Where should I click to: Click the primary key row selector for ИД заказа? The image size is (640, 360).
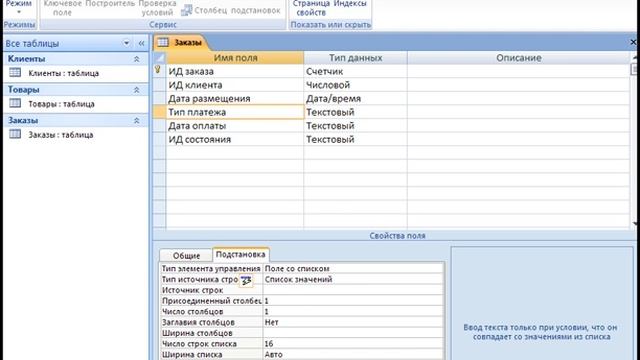point(159,71)
